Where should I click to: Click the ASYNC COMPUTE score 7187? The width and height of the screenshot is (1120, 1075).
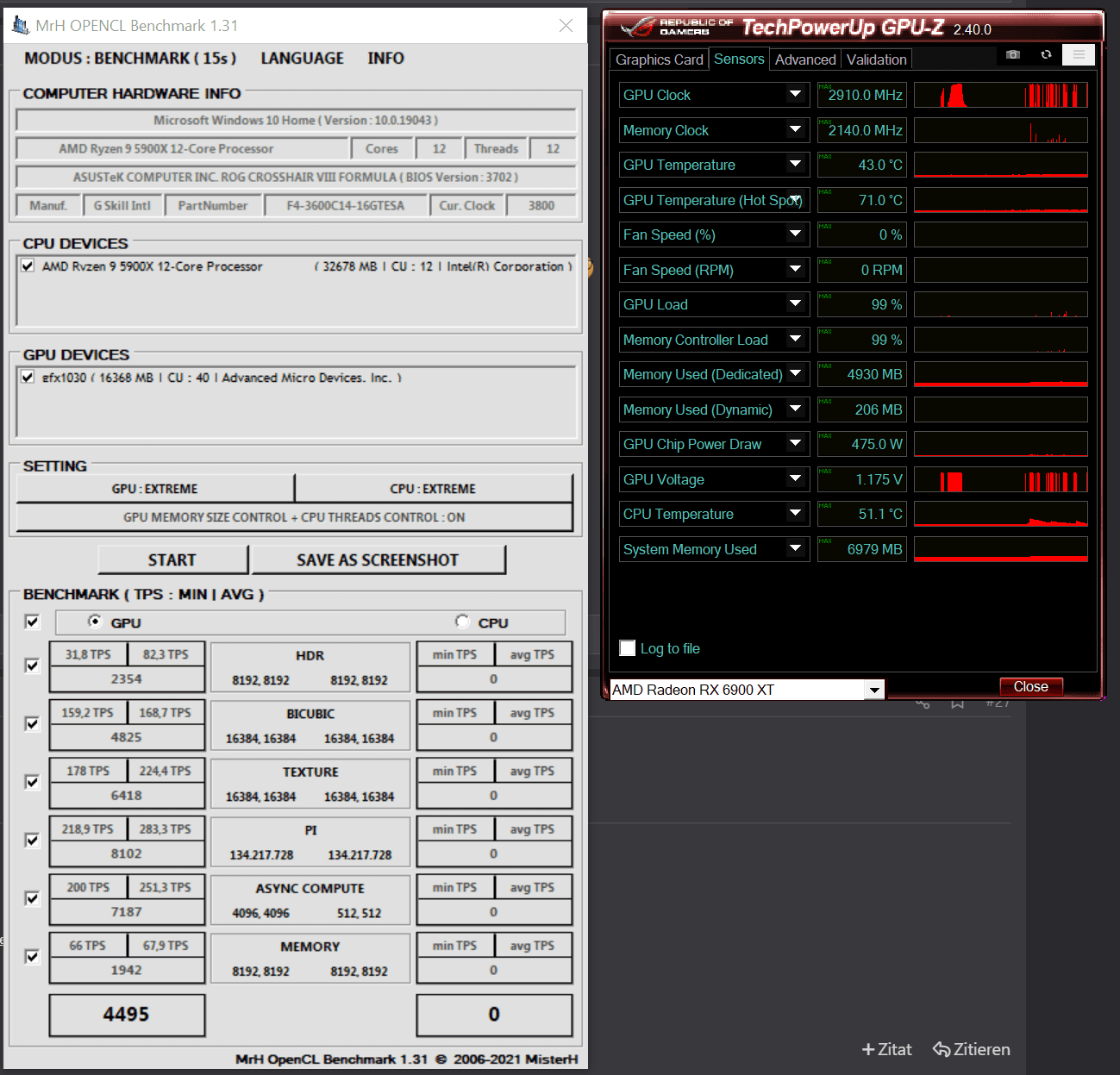pyautogui.click(x=127, y=912)
